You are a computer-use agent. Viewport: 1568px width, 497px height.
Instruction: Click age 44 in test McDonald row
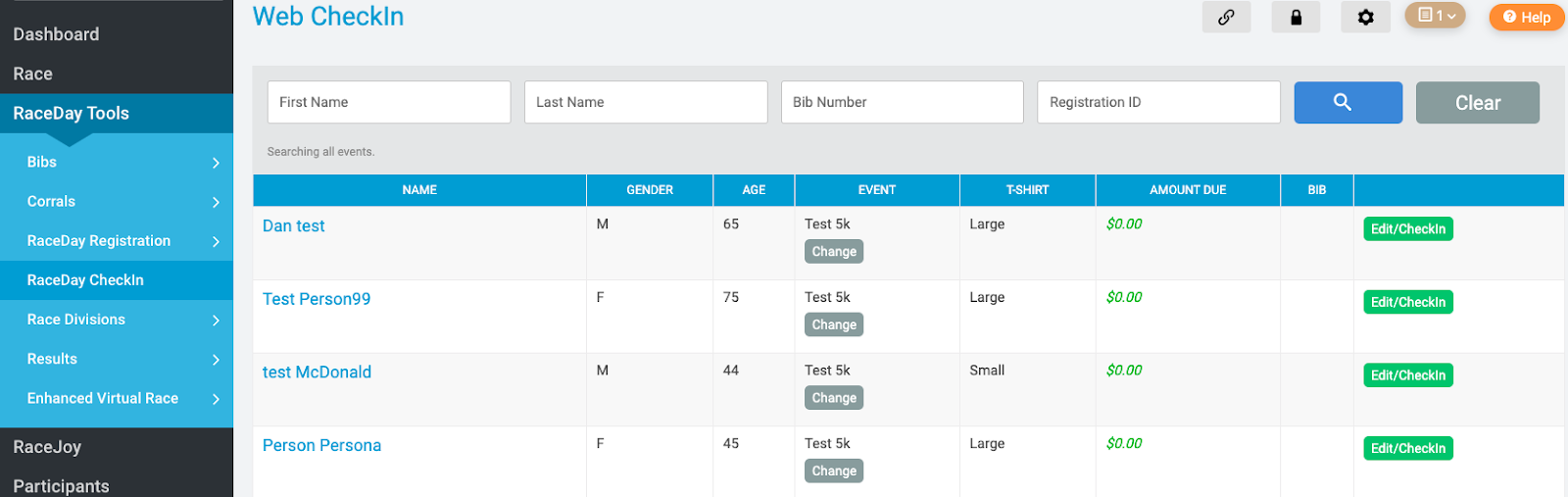point(731,371)
